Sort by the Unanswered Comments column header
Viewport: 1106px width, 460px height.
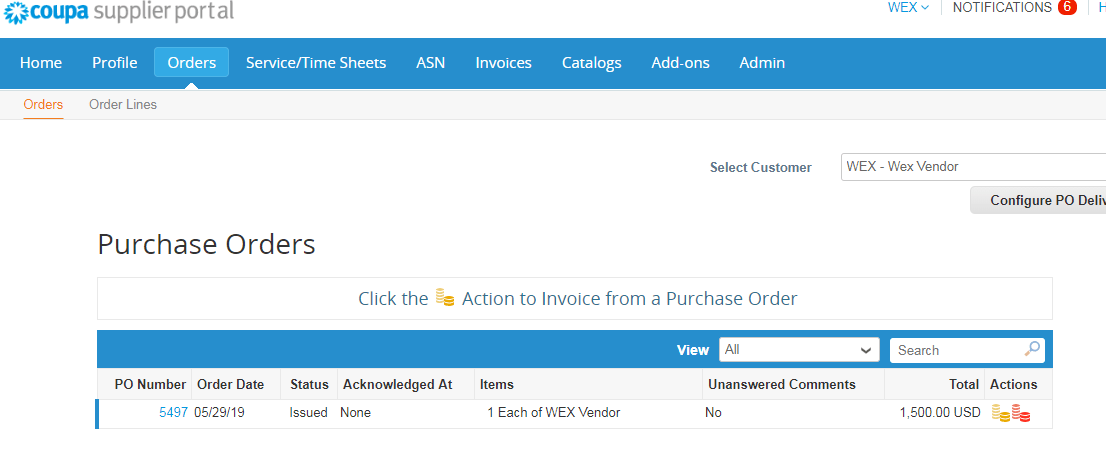pos(782,385)
